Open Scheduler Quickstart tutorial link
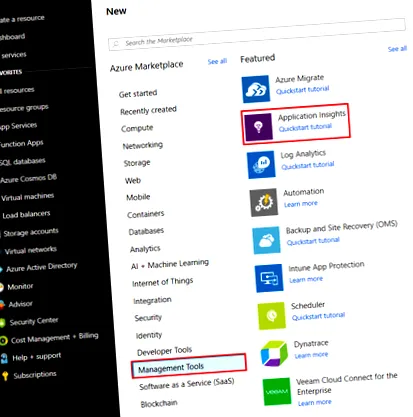The height and width of the screenshot is (417, 413). [x=318, y=316]
